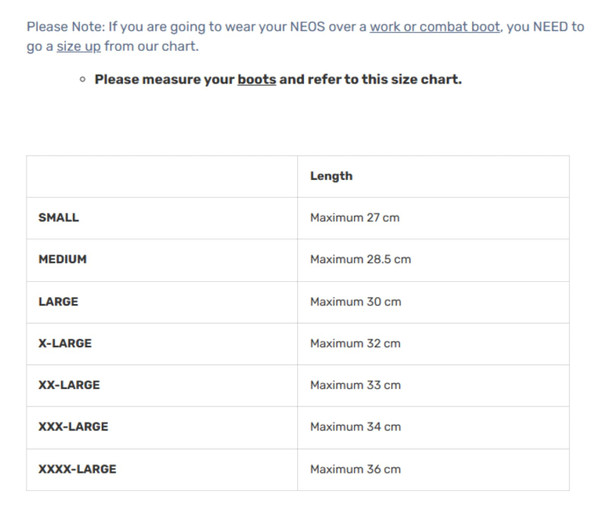Viewport: 608px width, 513px height.
Task: Click the XX-LARGE size label
Action: [69, 385]
